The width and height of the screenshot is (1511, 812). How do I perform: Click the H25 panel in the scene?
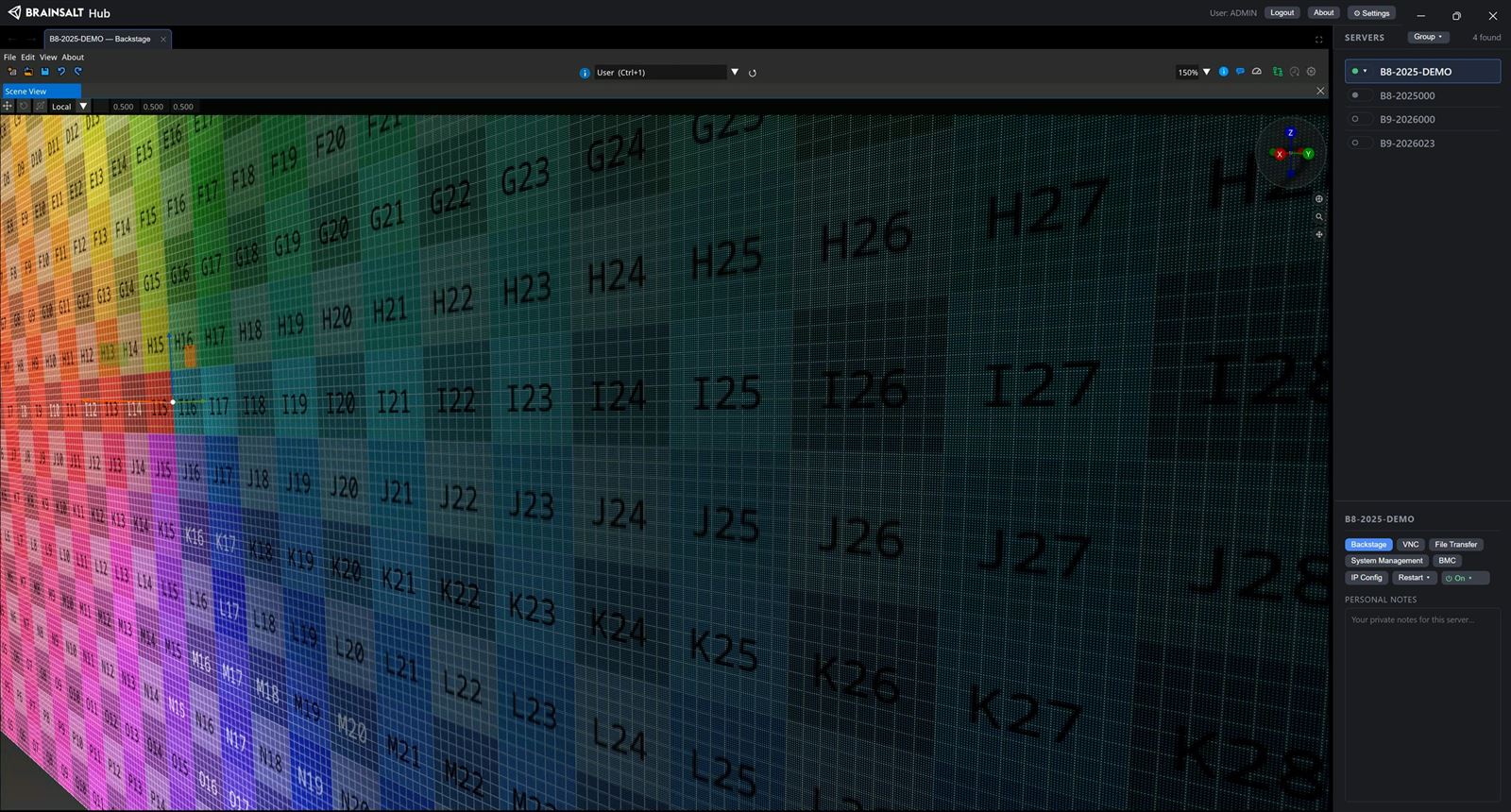(x=725, y=261)
